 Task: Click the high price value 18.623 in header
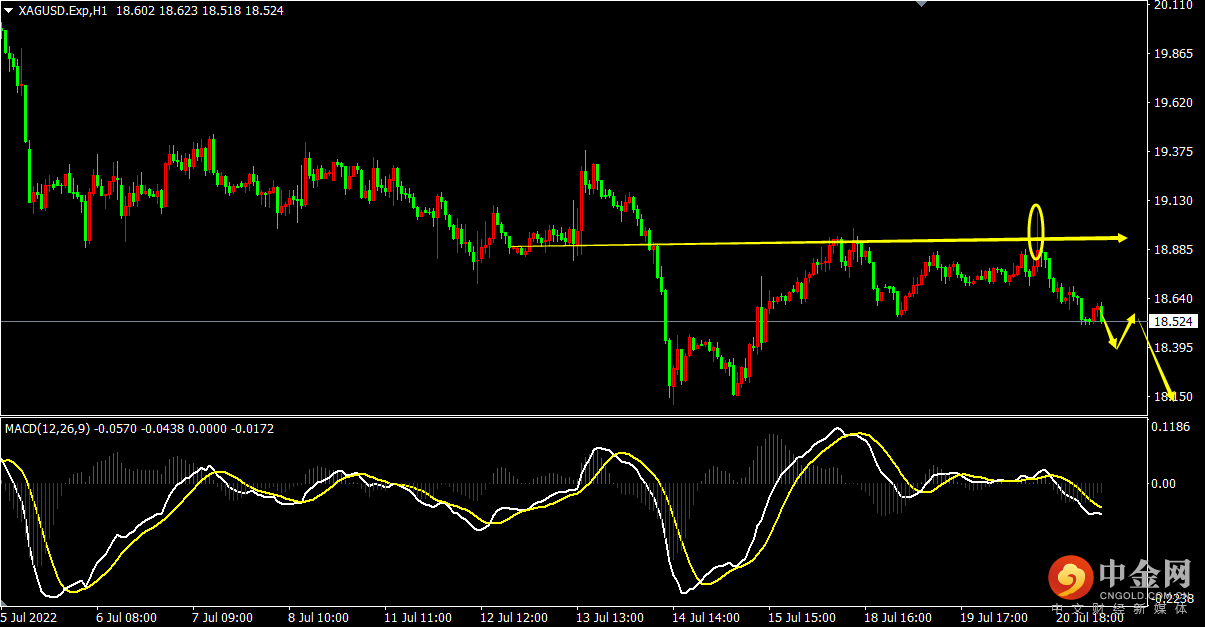pos(177,10)
